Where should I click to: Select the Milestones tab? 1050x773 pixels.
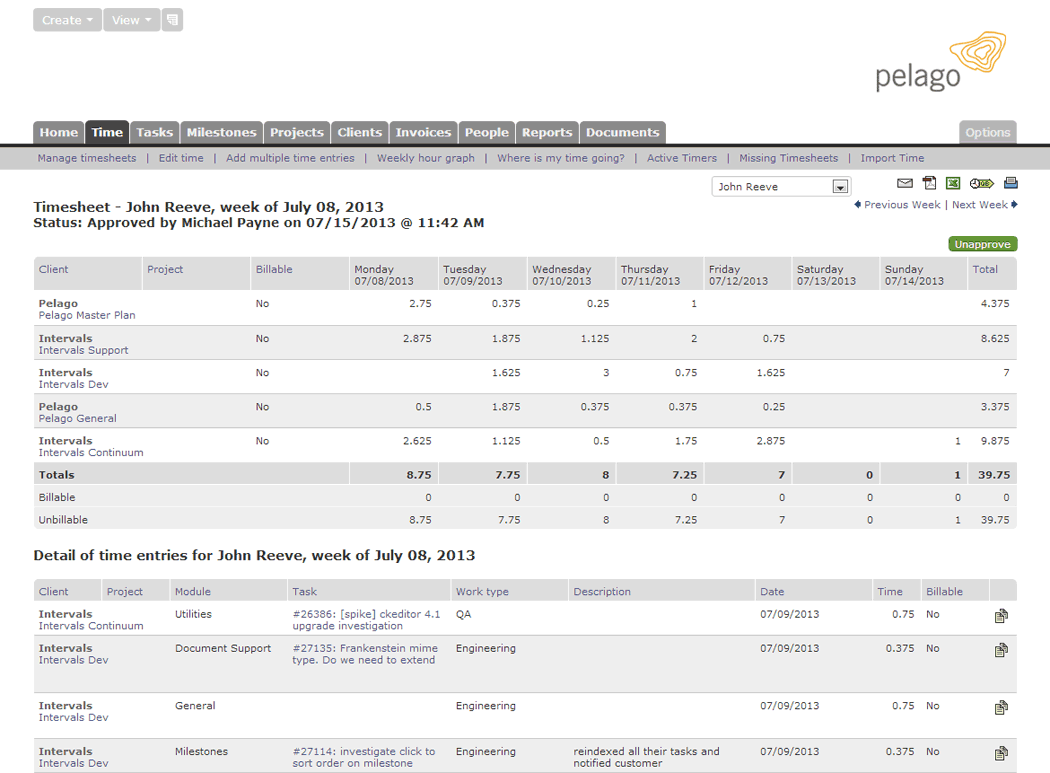coord(221,132)
